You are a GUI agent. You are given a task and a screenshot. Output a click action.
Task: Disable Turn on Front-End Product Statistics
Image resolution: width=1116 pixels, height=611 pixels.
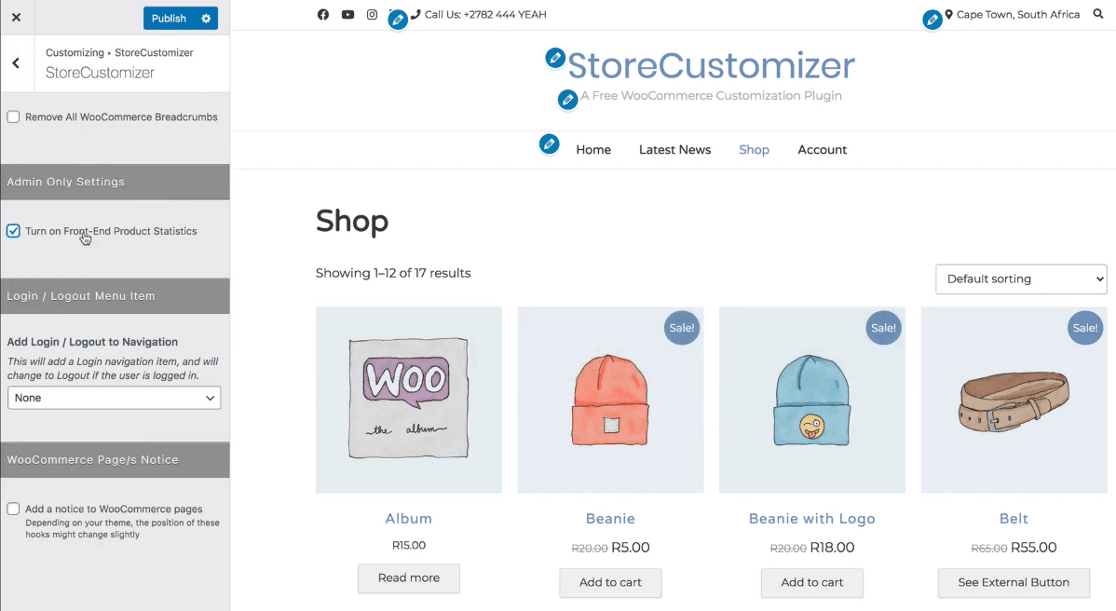click(x=13, y=231)
